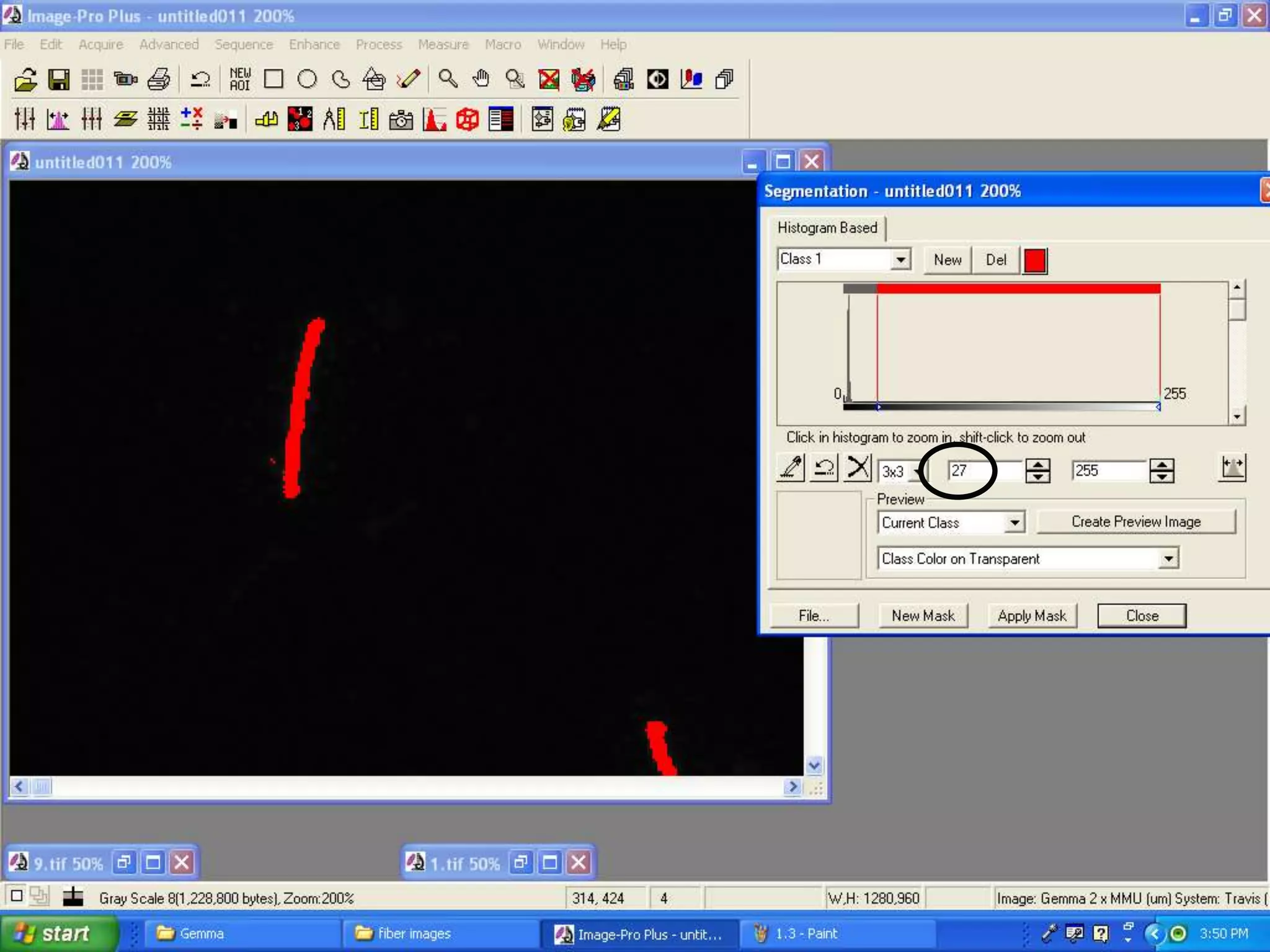This screenshot has height=952, width=1270.
Task: Open the Class 1 dropdown
Action: pyautogui.click(x=900, y=259)
